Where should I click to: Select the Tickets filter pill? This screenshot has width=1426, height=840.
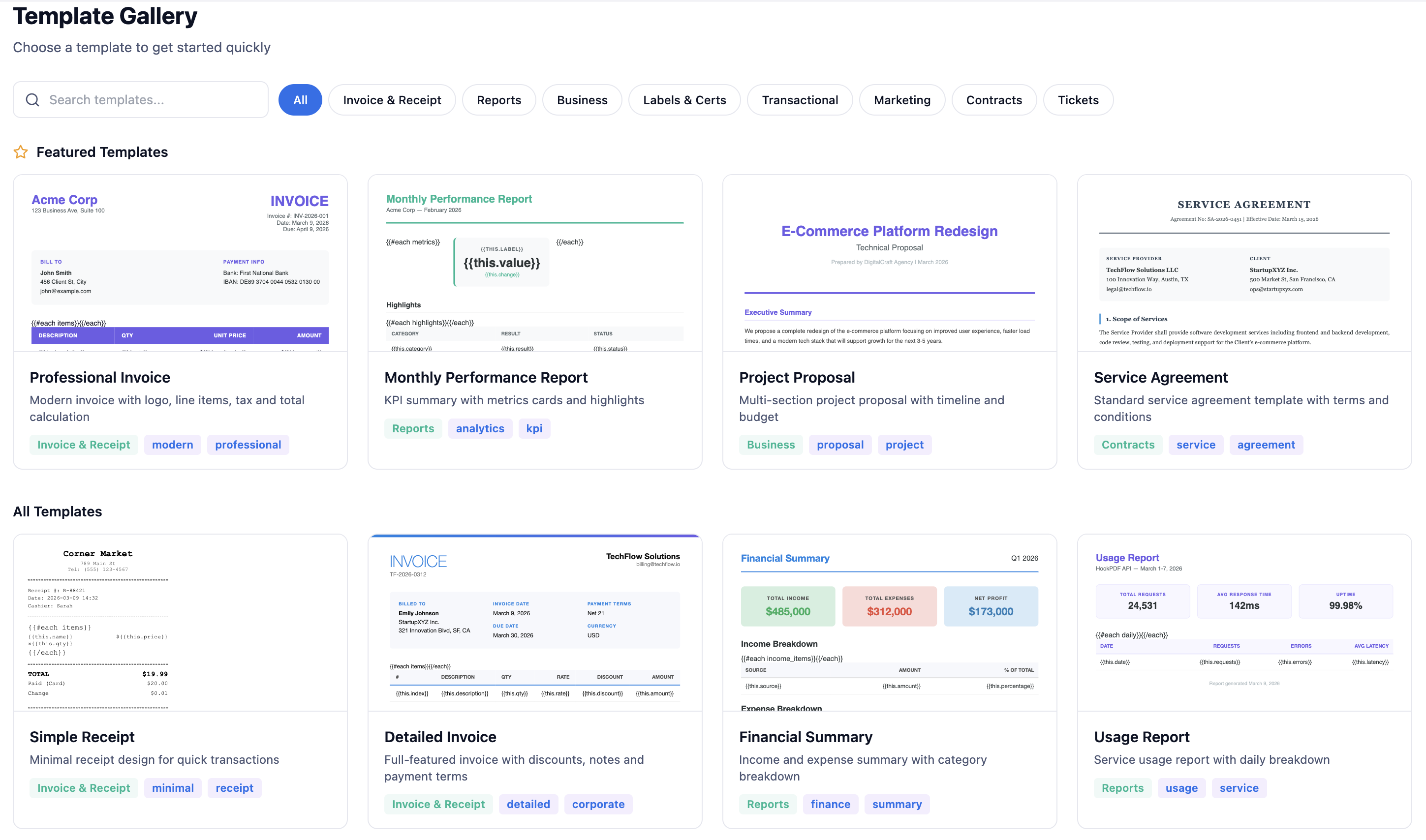pyautogui.click(x=1078, y=100)
